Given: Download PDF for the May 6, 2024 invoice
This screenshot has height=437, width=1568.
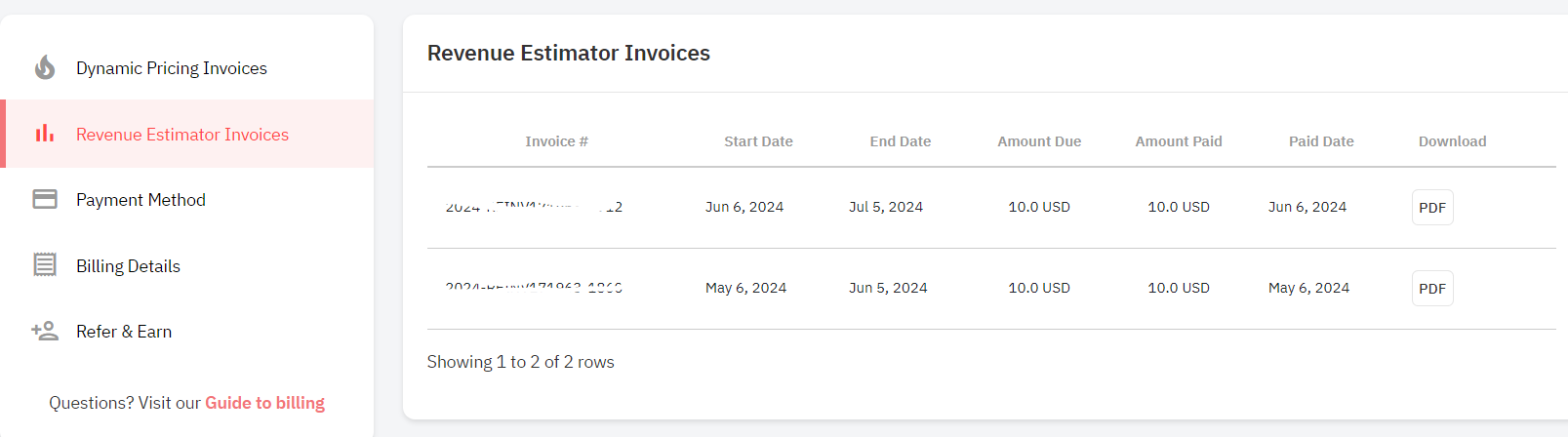Looking at the screenshot, I should (x=1432, y=288).
